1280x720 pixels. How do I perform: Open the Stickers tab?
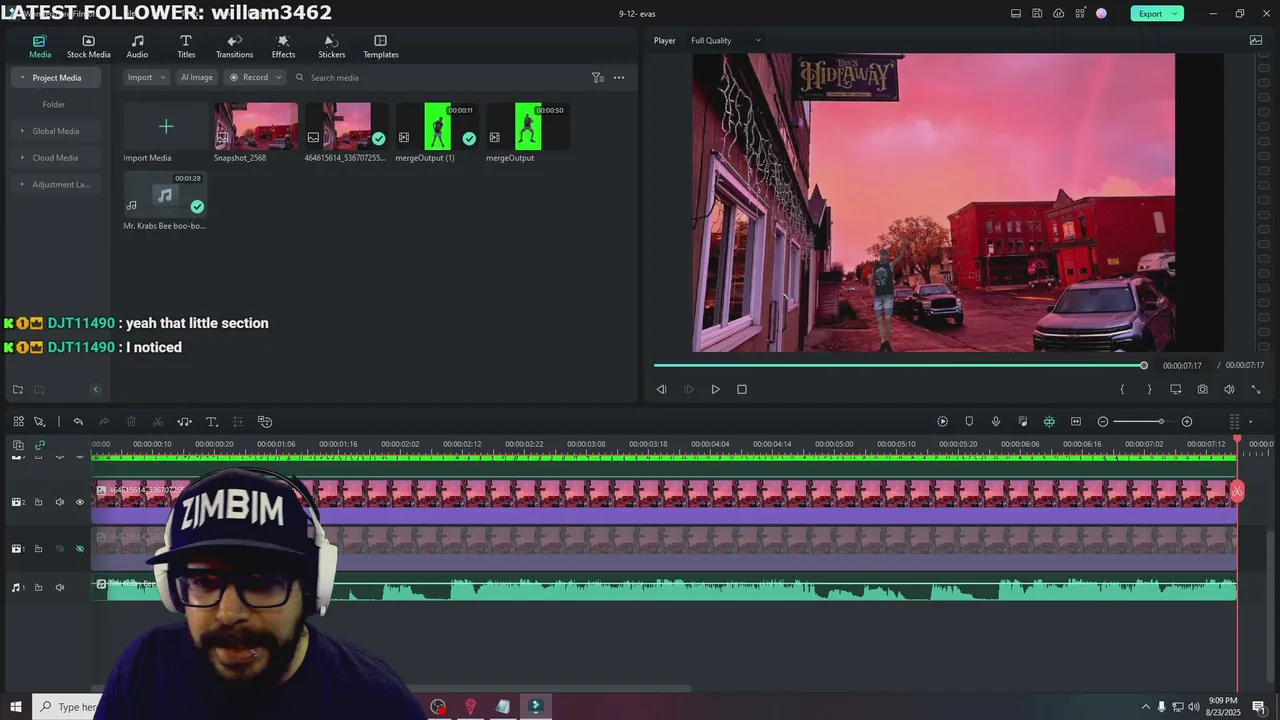332,47
